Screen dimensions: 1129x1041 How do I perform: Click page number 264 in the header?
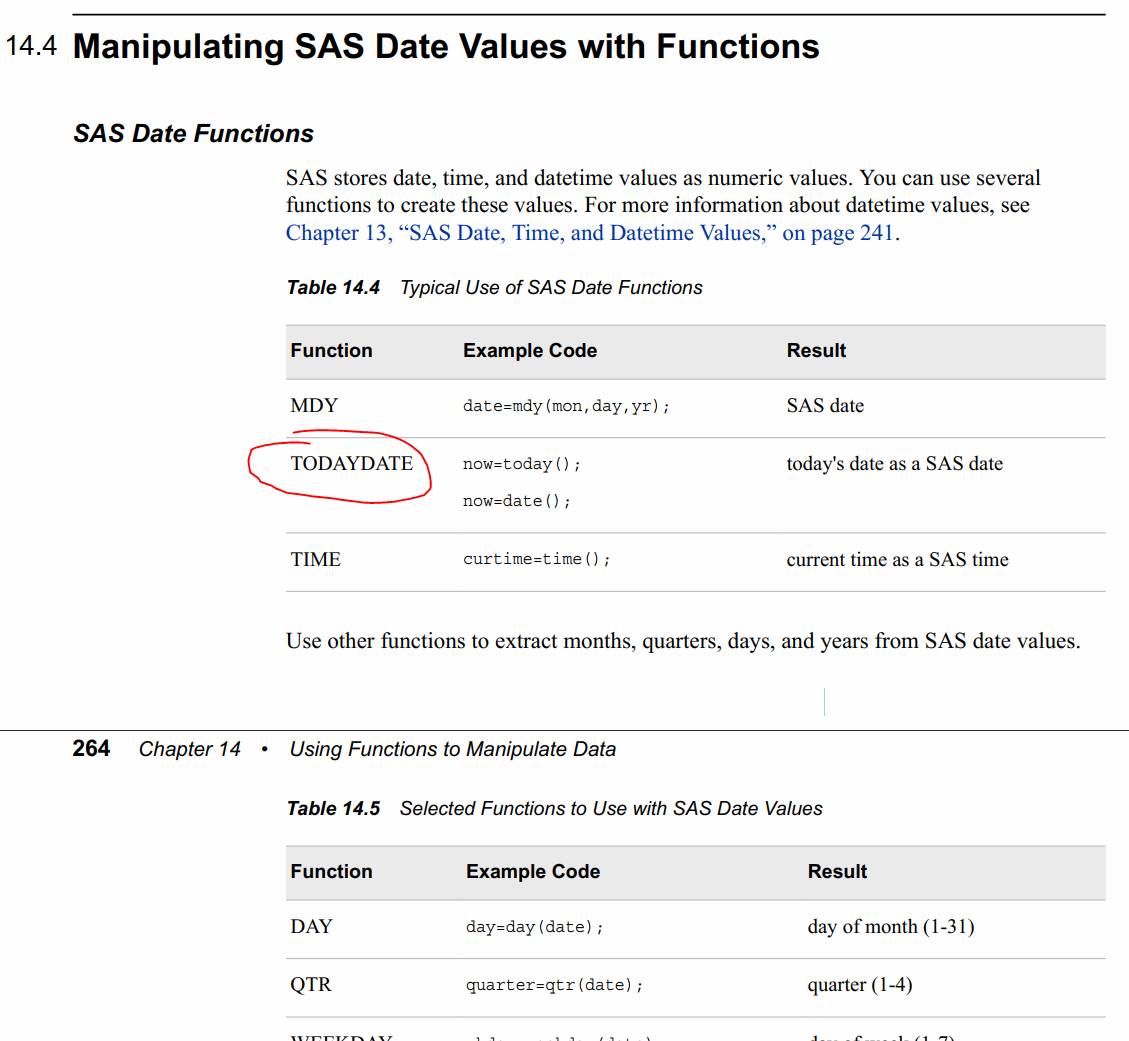point(91,749)
